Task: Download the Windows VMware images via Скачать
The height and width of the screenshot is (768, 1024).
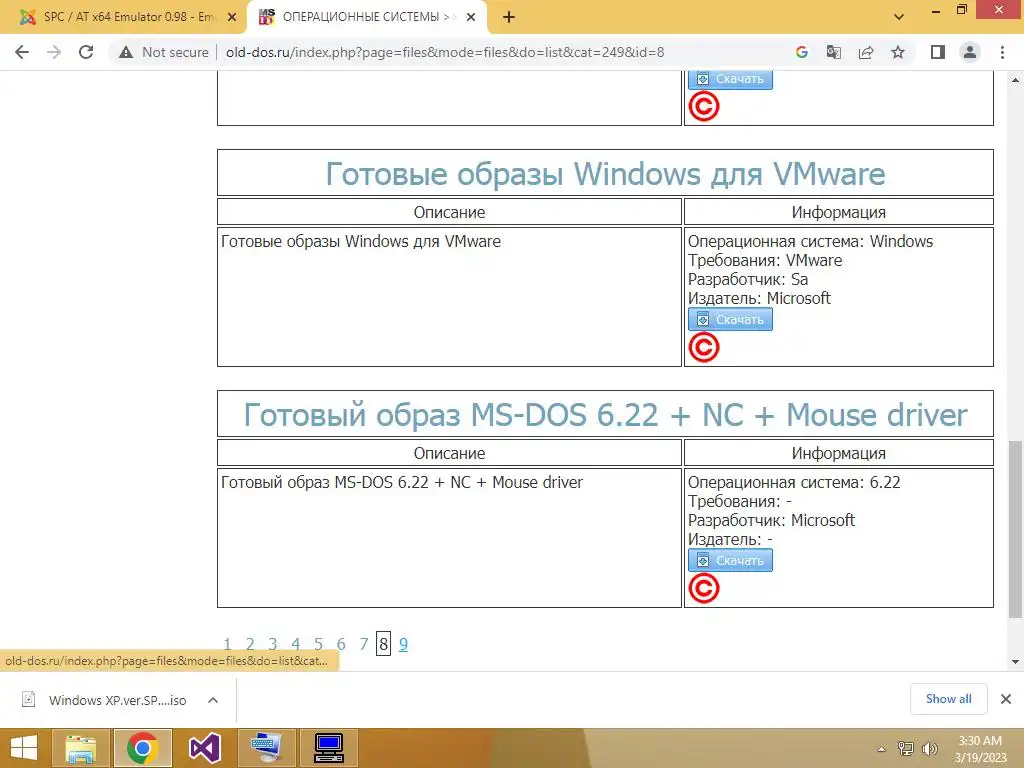Action: point(730,319)
